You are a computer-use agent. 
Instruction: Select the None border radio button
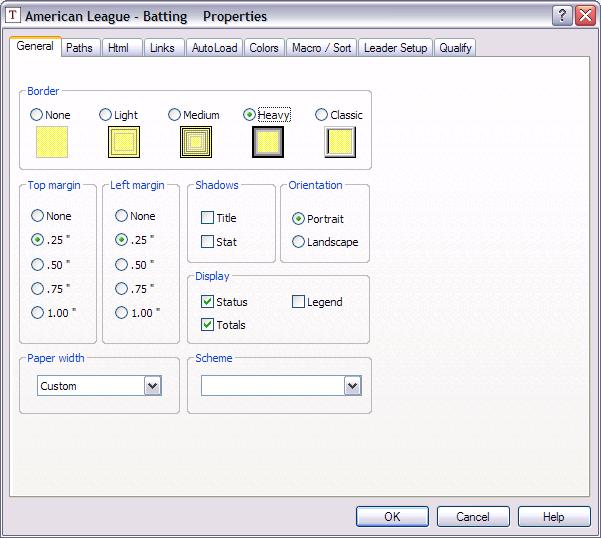(x=36, y=115)
